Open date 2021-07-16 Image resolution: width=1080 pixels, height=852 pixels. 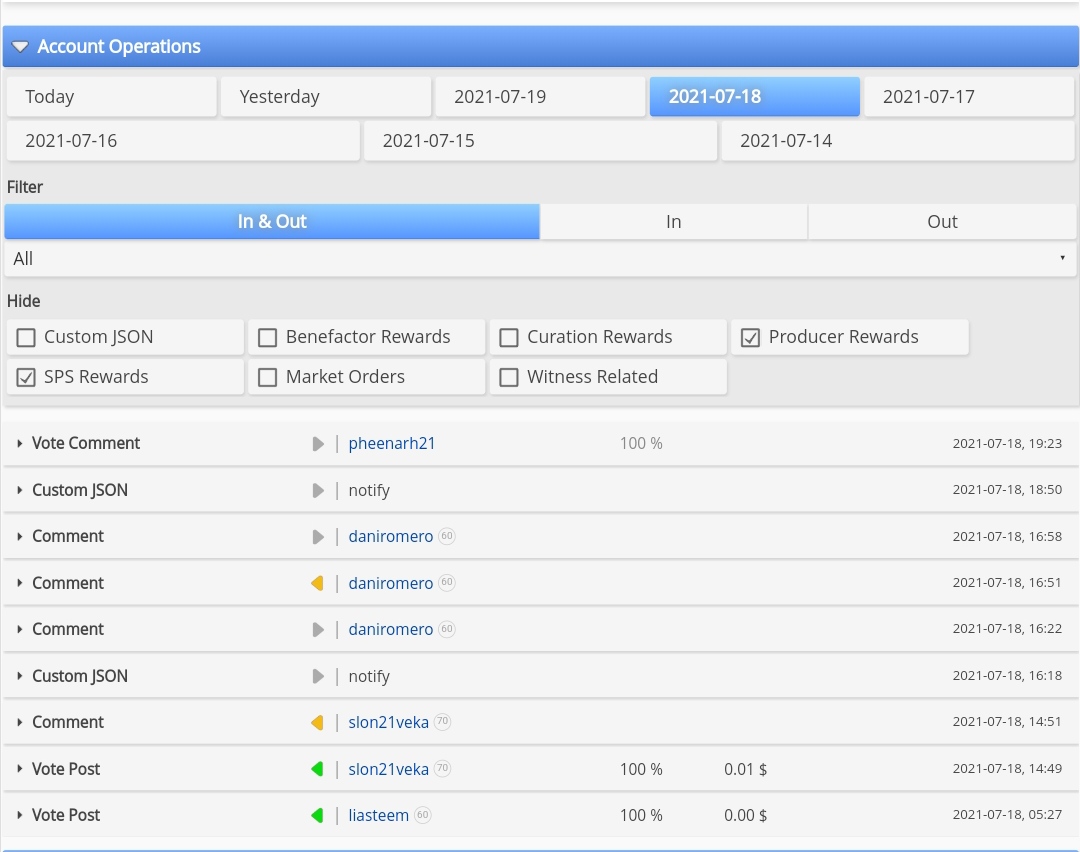(x=183, y=141)
